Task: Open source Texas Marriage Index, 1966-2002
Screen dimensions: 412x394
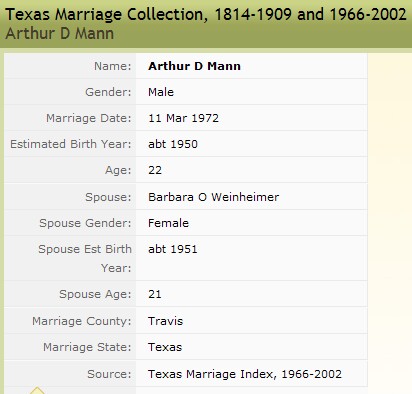Action: [245, 374]
